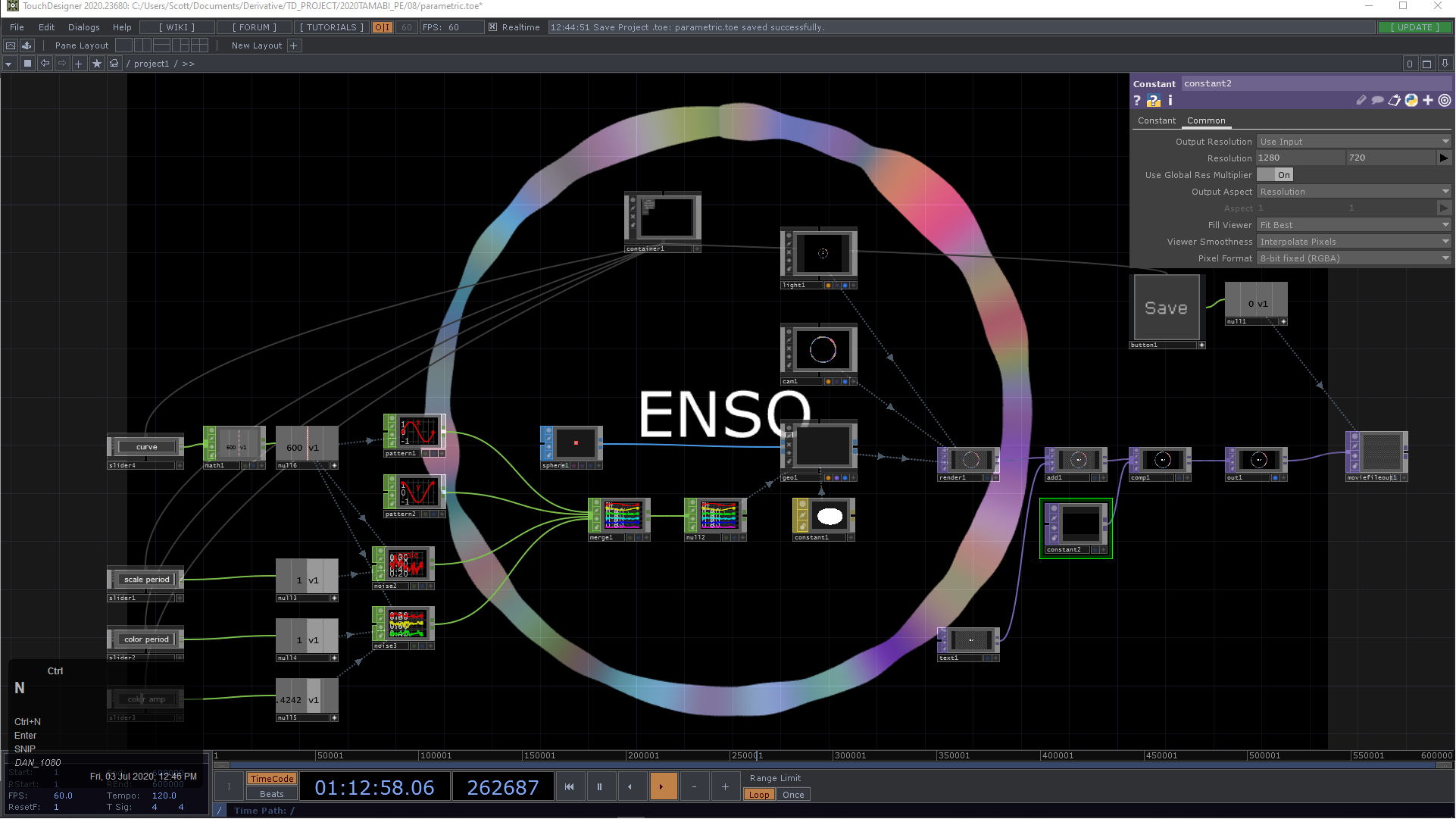
Task: Open the Python class icon in parameter panel
Action: [1411, 100]
